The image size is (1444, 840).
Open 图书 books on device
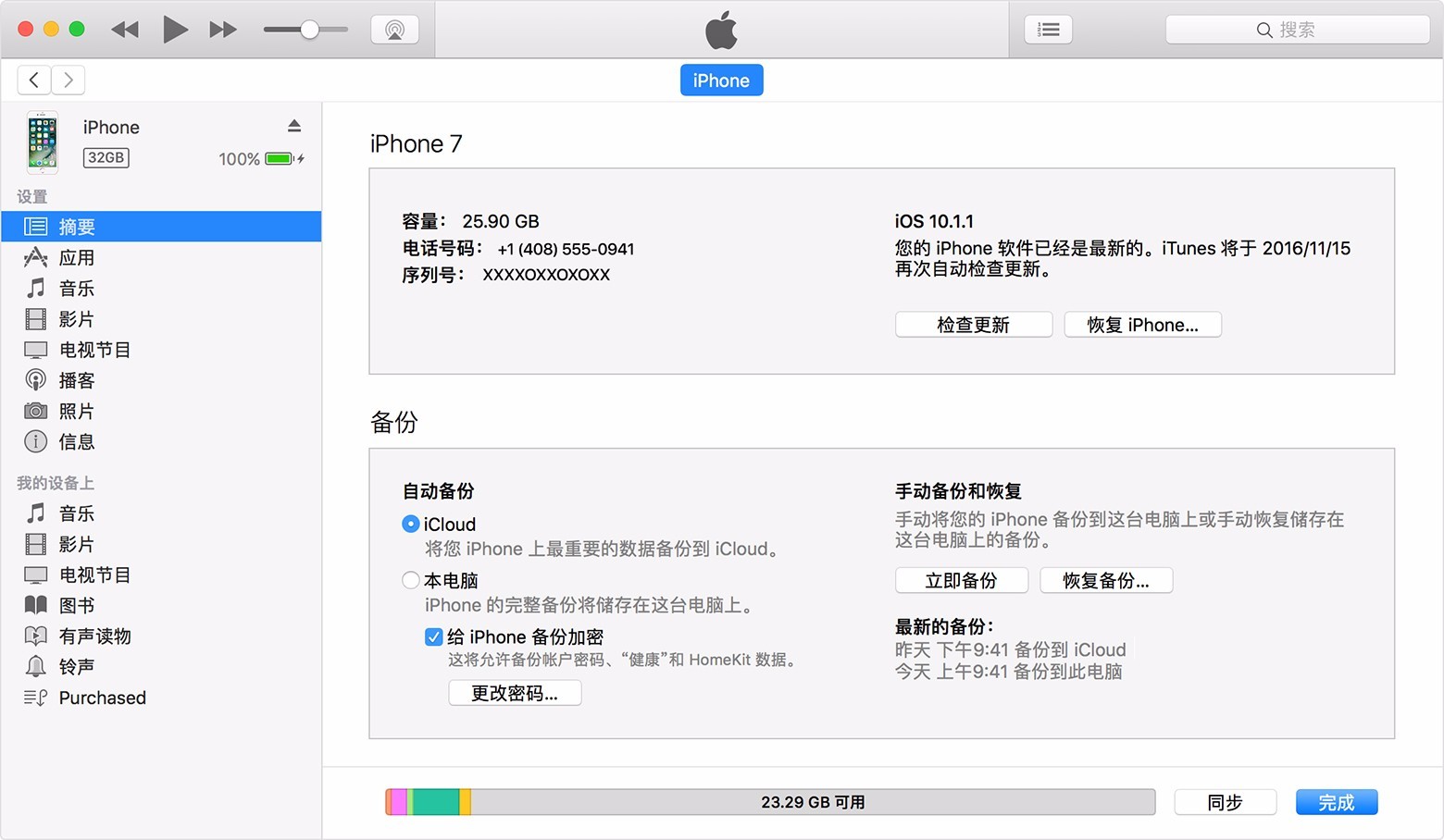click(161, 605)
